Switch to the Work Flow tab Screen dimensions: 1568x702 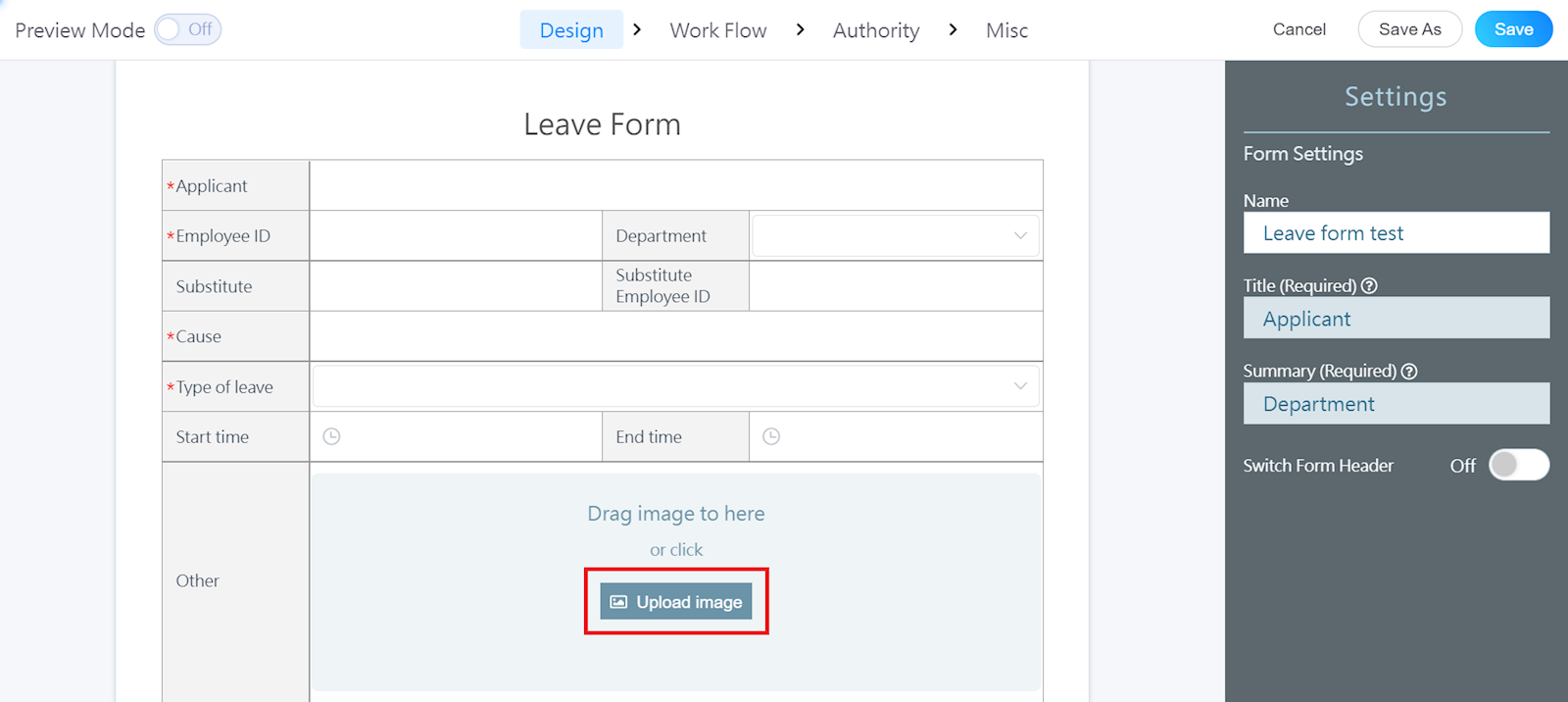(718, 30)
